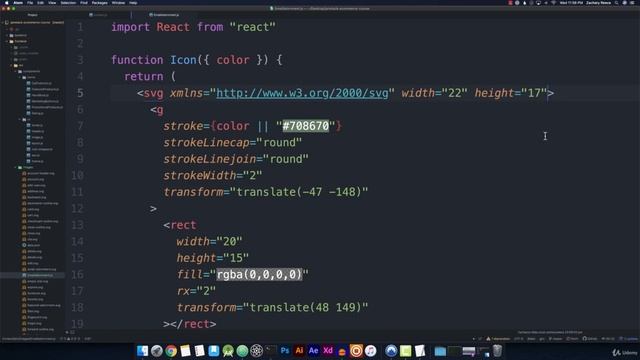Launch Illustrator from the dock
Image resolution: width=640 pixels, height=360 pixels.
coord(299,351)
